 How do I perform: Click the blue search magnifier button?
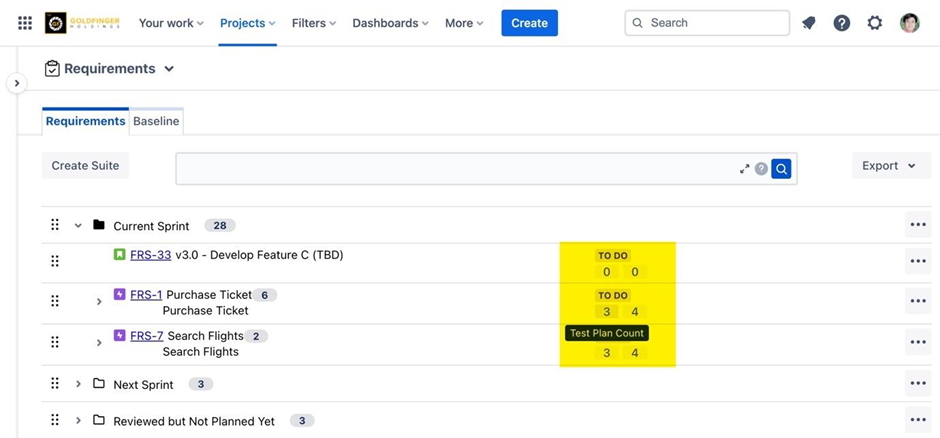(x=781, y=169)
